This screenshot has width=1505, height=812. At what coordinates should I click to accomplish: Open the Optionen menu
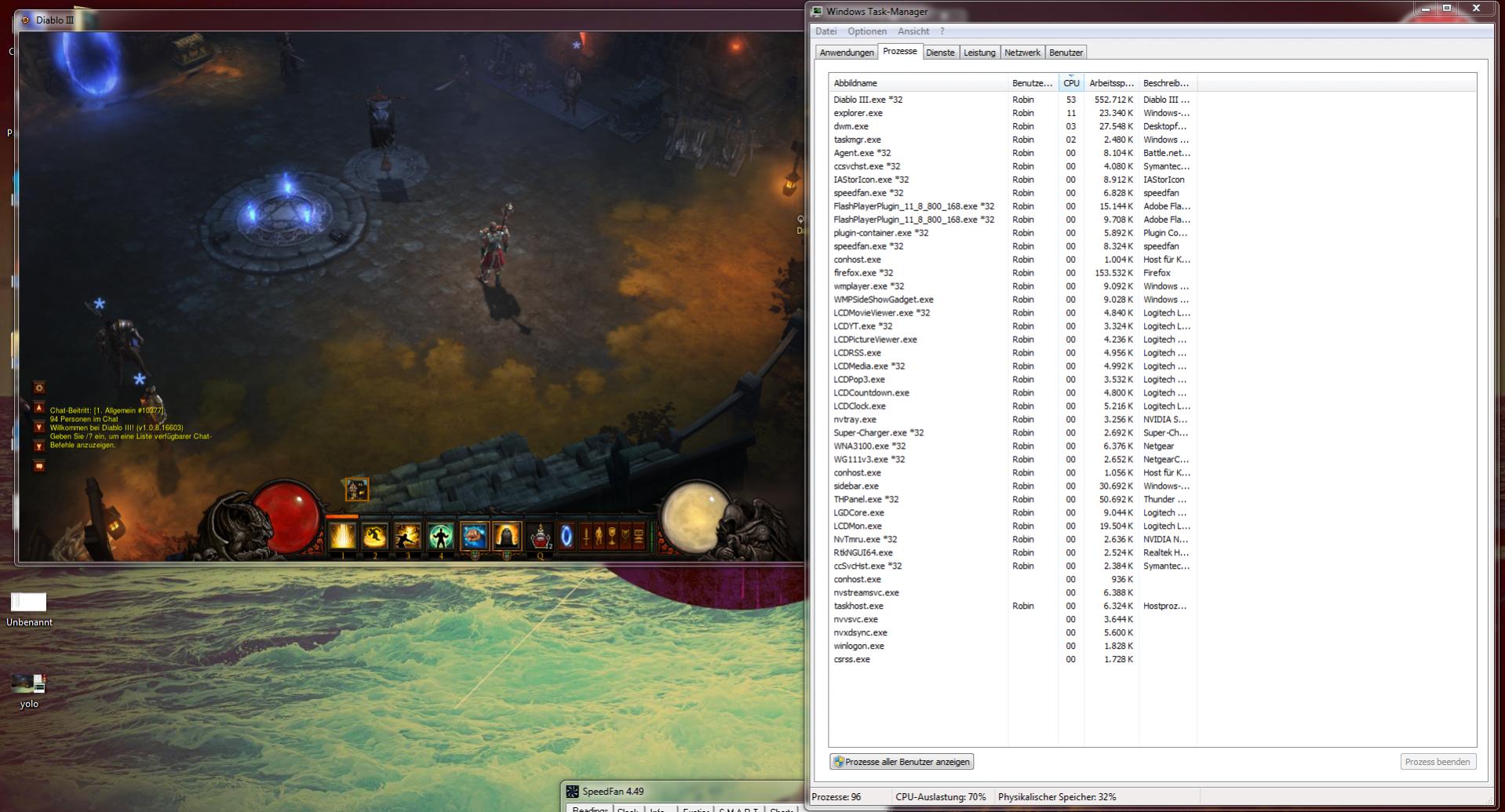tap(866, 31)
